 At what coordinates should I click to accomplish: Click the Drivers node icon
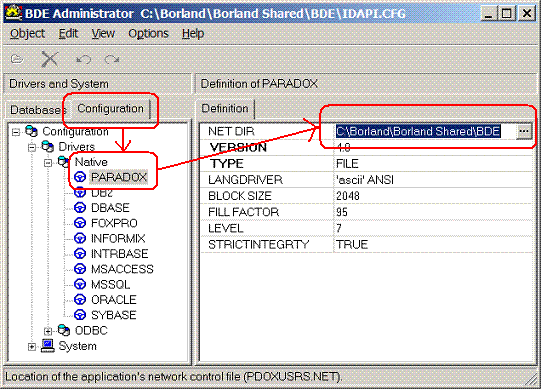[x=48, y=147]
